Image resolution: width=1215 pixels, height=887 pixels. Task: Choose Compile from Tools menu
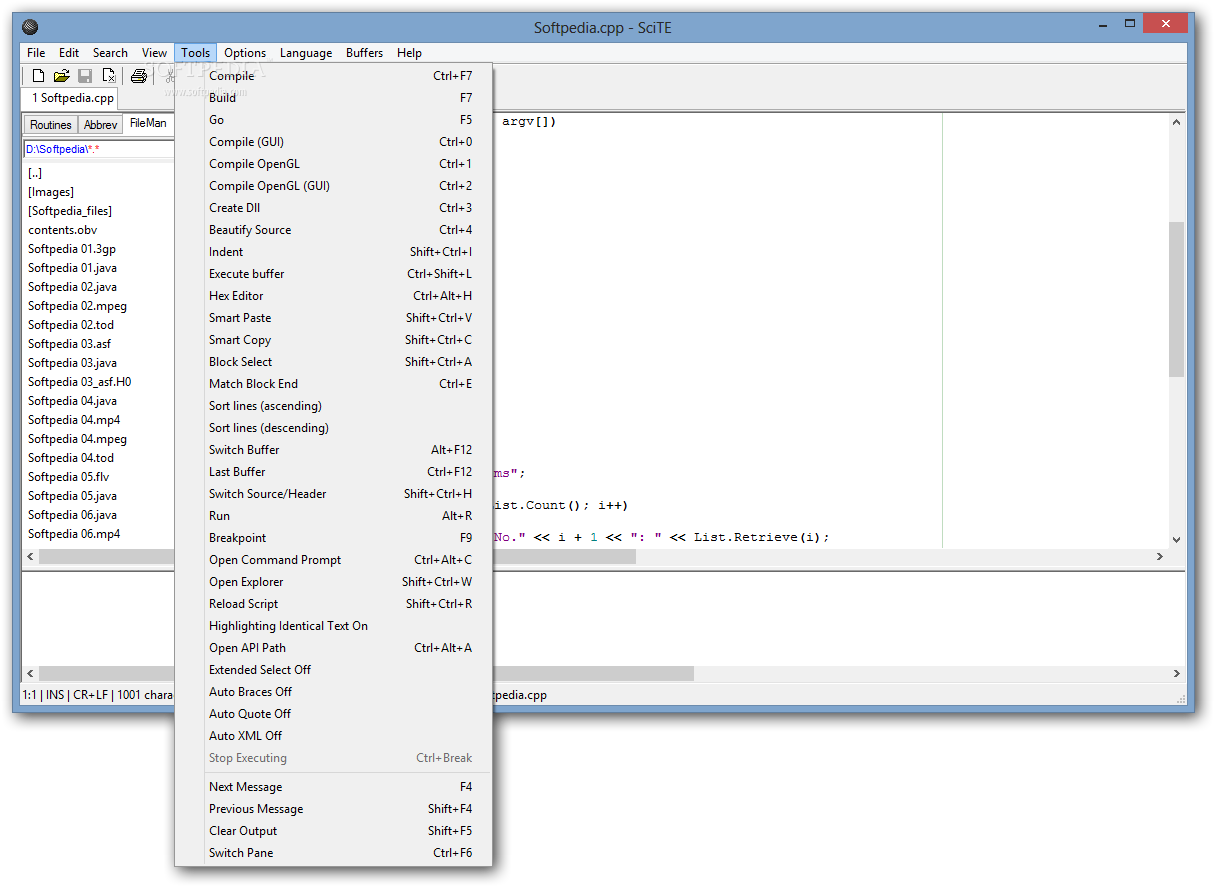click(x=334, y=76)
